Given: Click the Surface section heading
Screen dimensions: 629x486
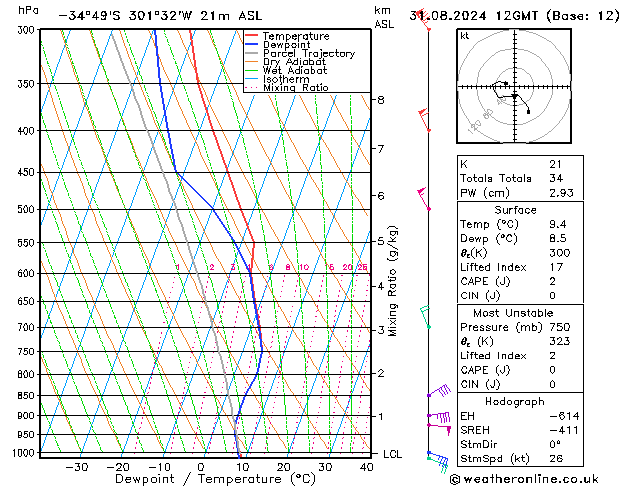Looking at the screenshot, I should point(515,210).
